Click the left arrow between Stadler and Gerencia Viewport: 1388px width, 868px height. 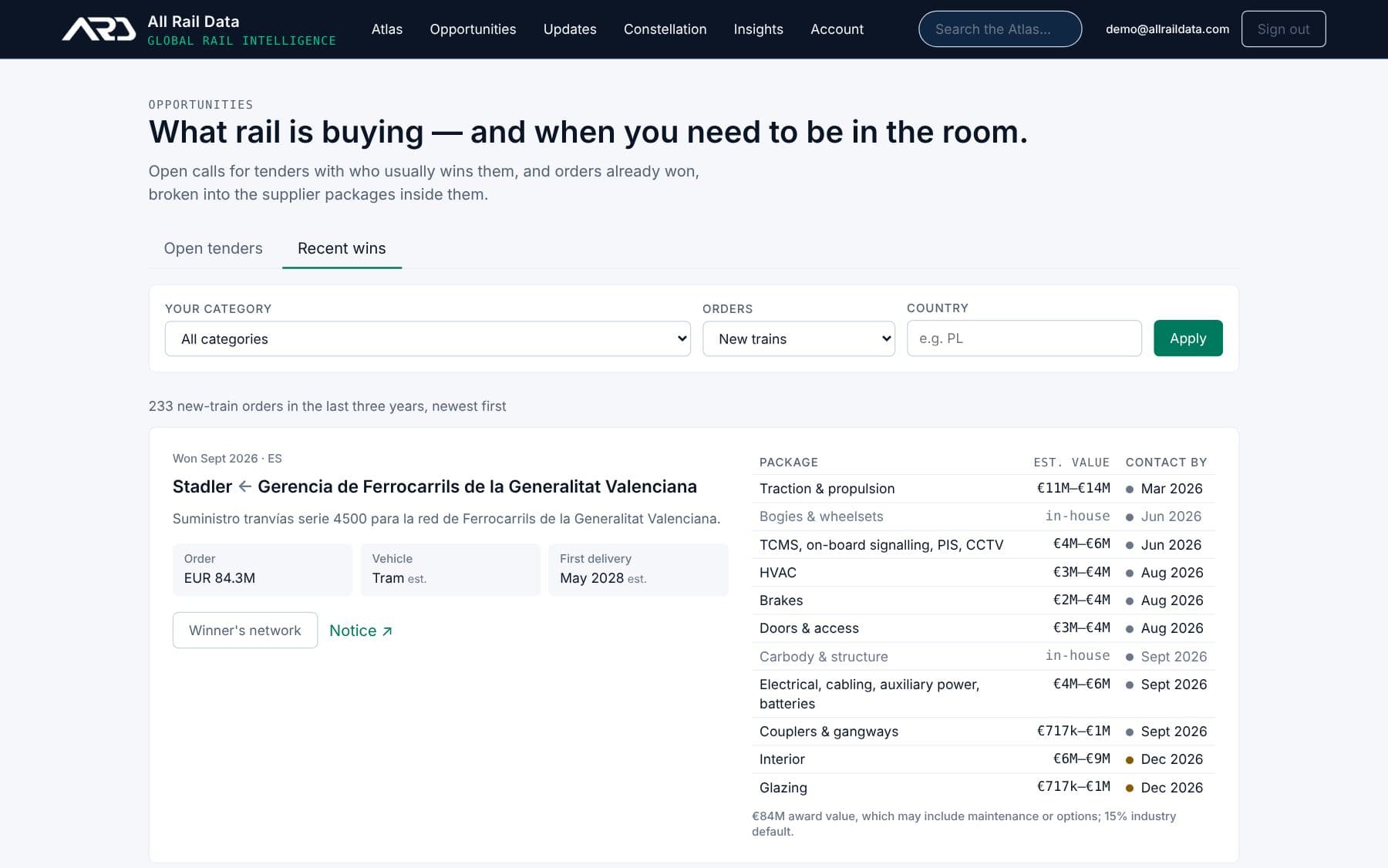(244, 486)
